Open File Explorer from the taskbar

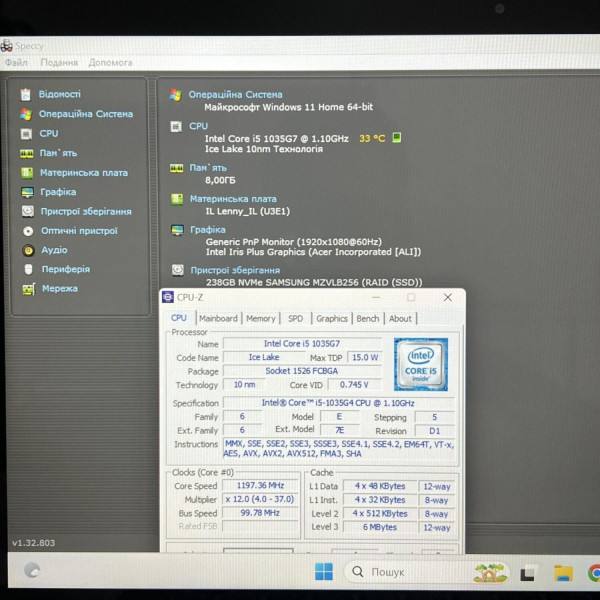(x=564, y=573)
